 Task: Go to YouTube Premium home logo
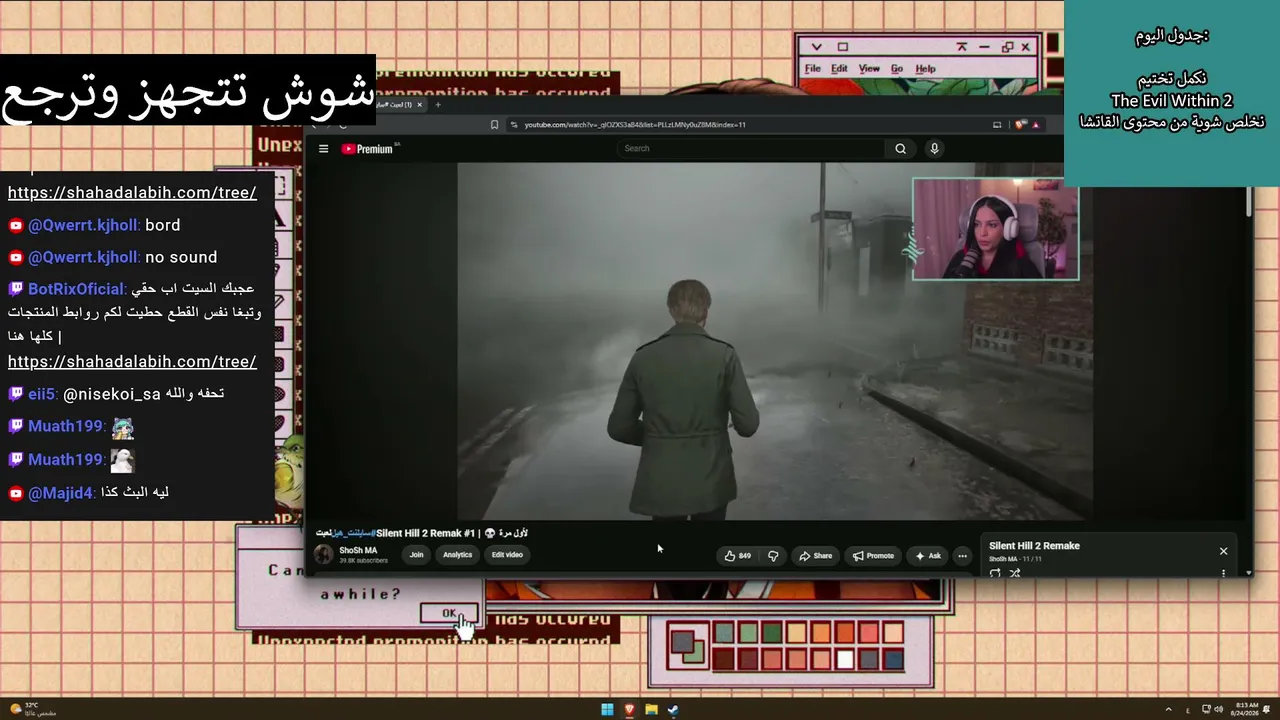pos(367,149)
